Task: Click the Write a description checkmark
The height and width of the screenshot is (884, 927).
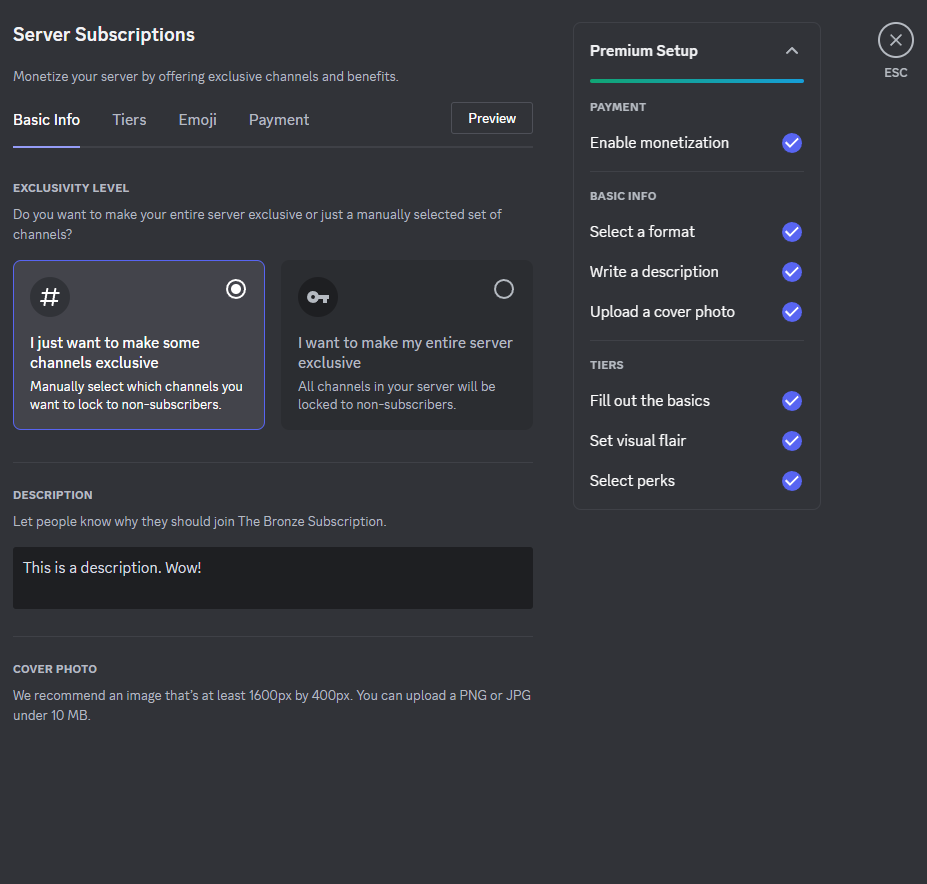Action: pyautogui.click(x=792, y=272)
